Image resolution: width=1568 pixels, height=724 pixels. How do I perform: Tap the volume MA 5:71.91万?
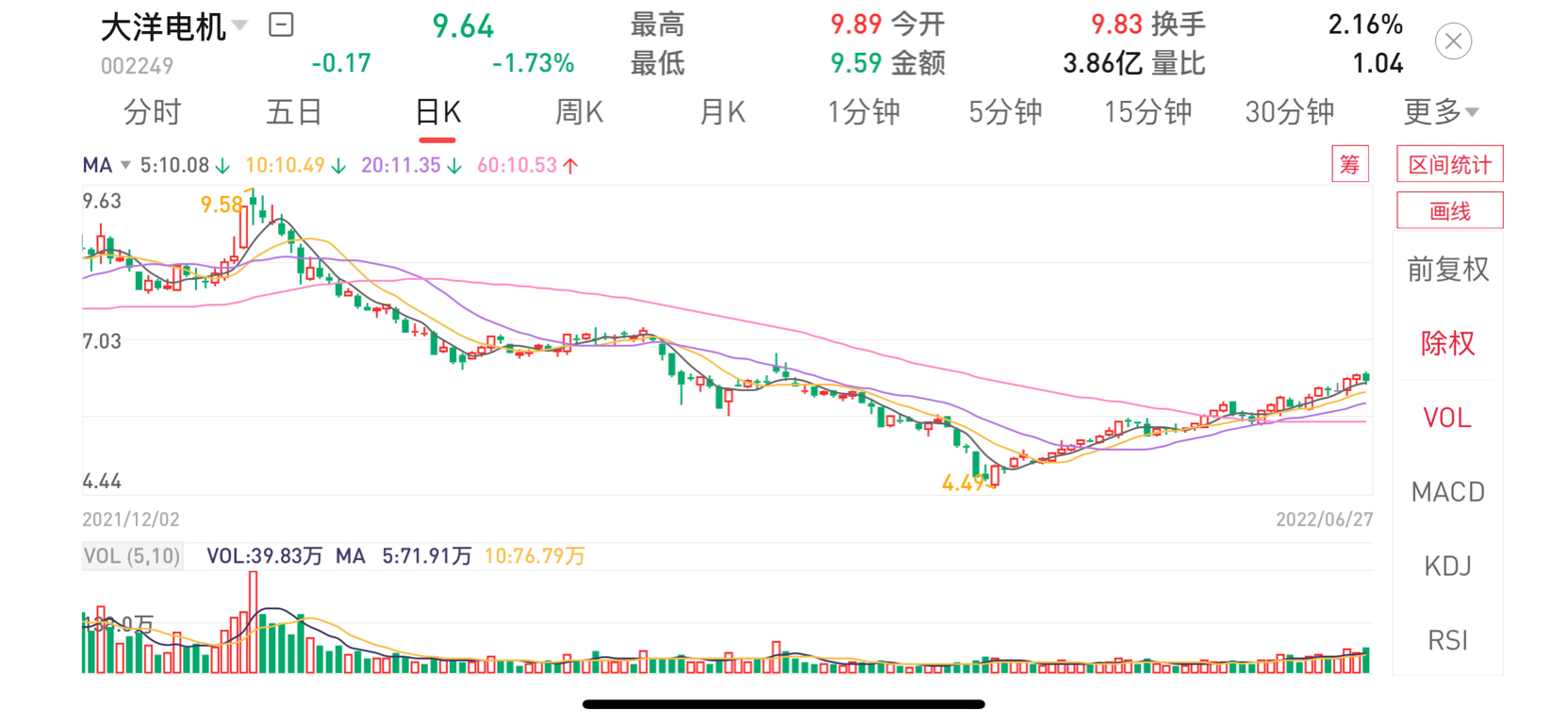(x=426, y=556)
